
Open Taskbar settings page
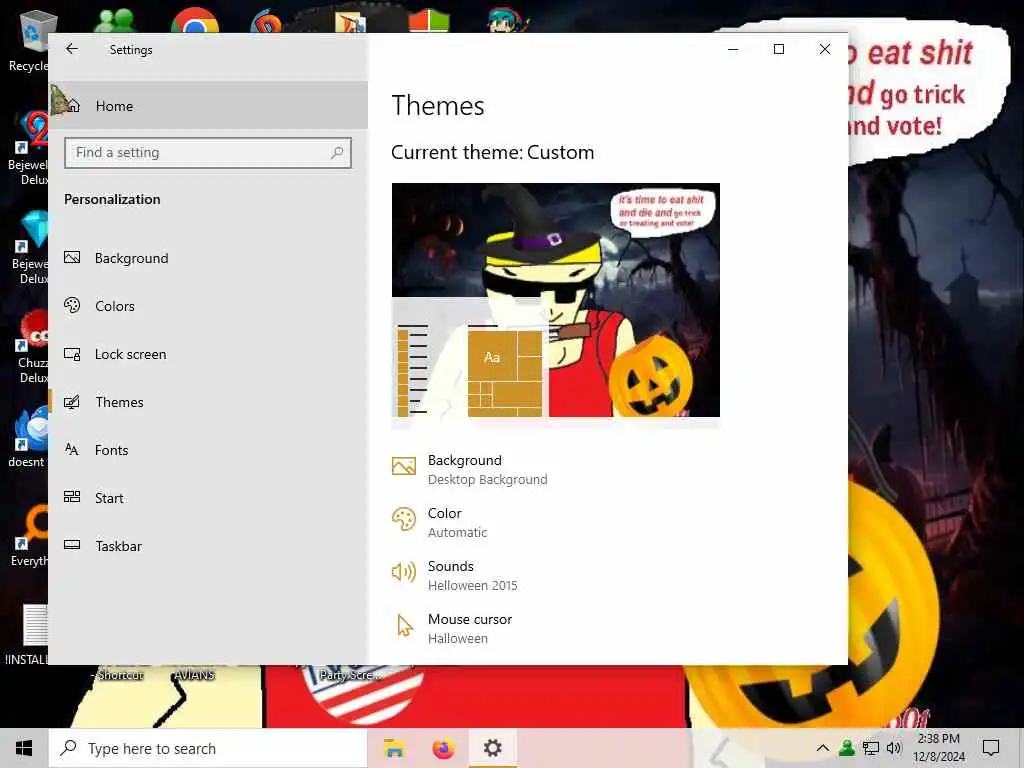[208, 546]
